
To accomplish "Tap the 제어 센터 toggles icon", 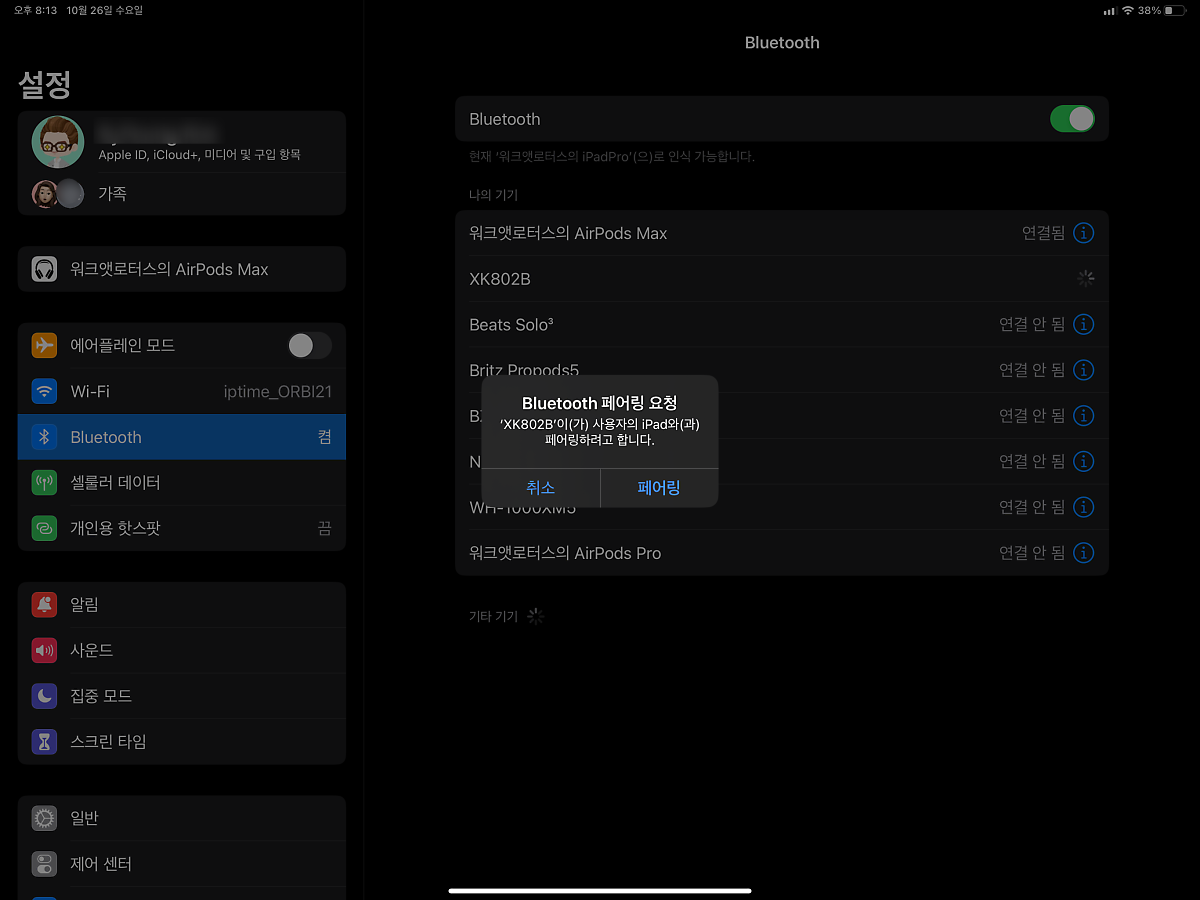I will pos(44,864).
